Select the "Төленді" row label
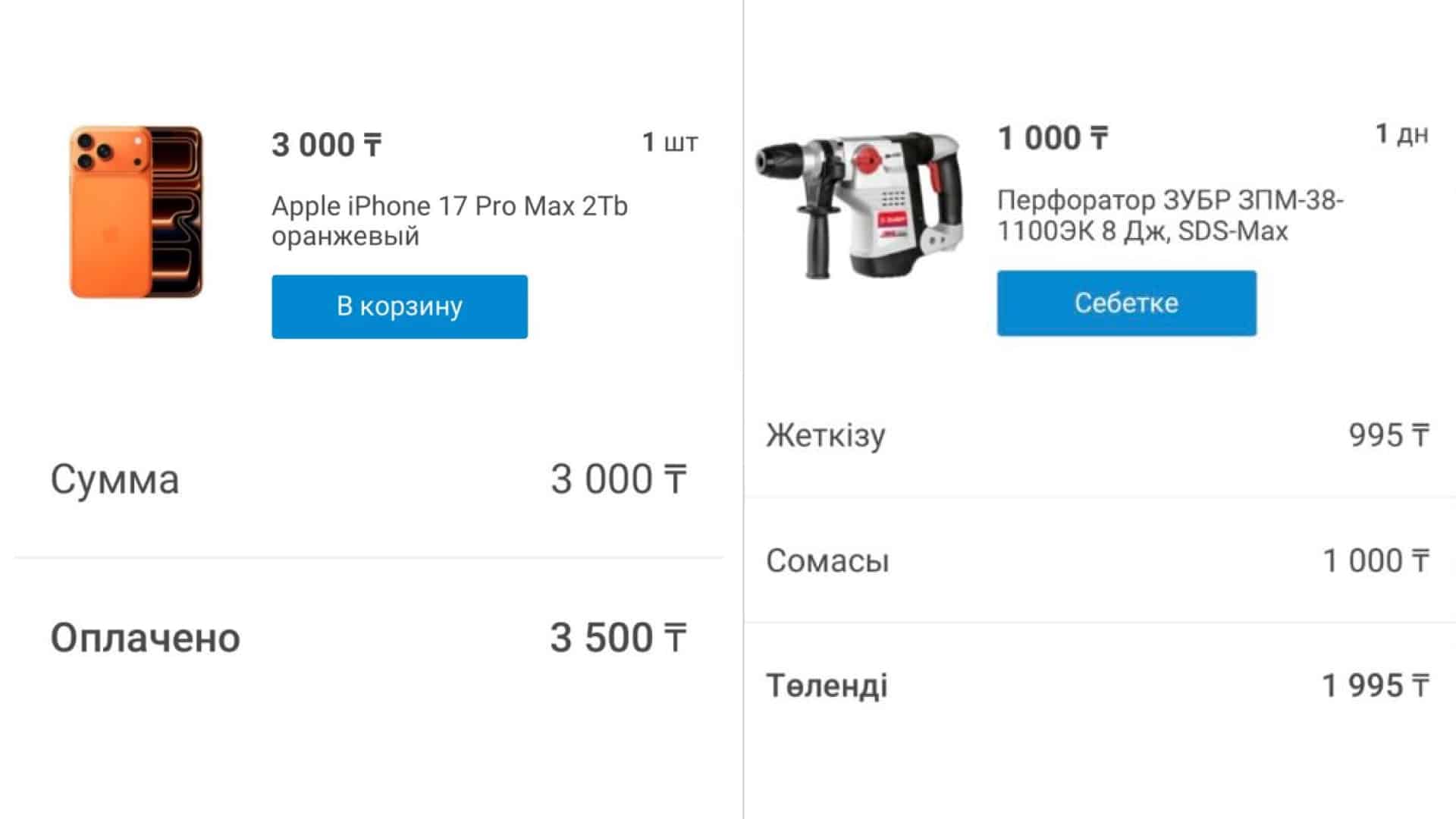 point(827,686)
